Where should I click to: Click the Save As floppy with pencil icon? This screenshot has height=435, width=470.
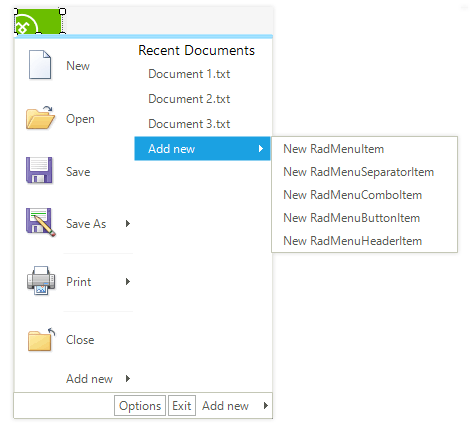(x=40, y=222)
